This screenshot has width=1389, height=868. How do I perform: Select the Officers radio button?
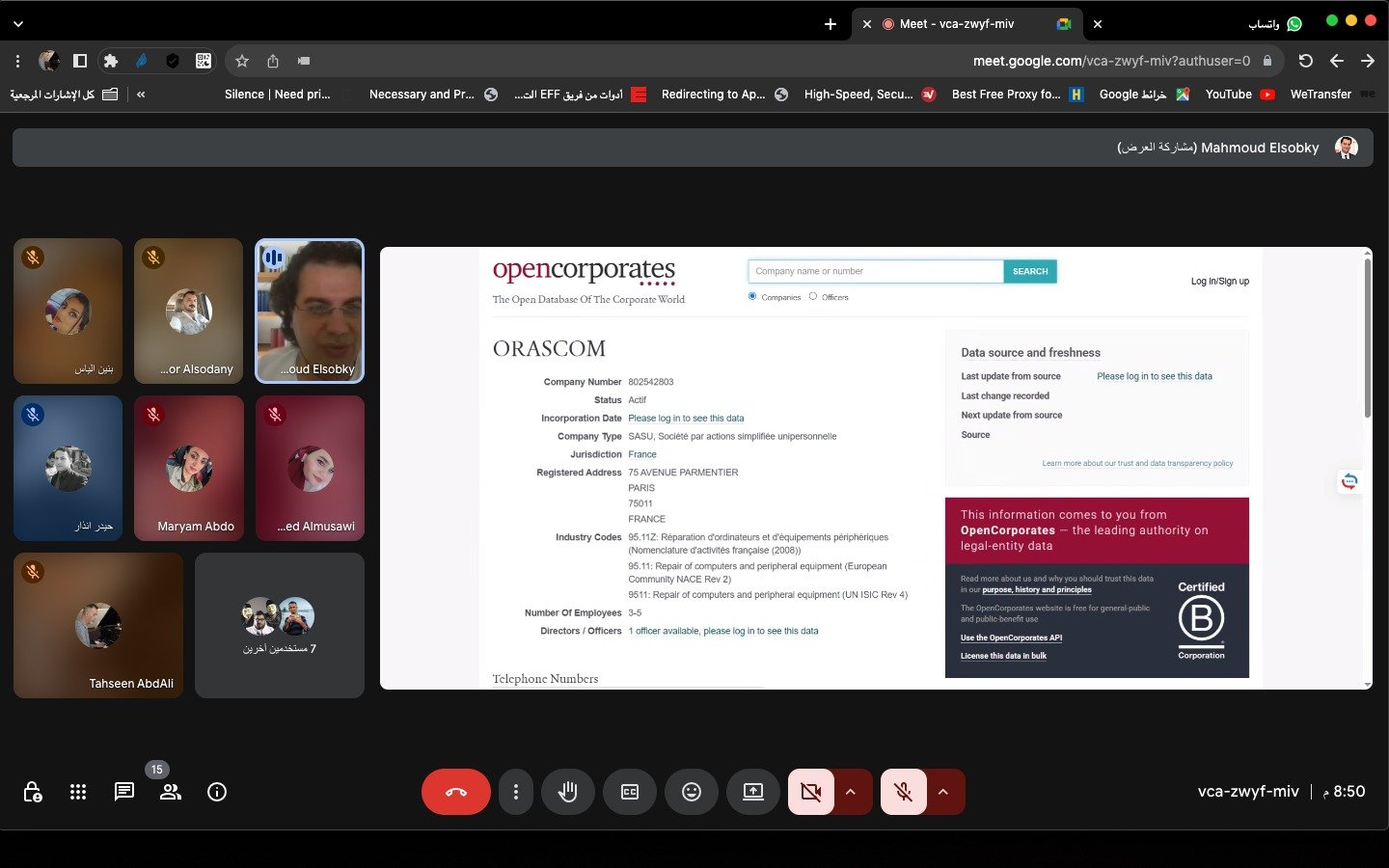click(x=813, y=296)
